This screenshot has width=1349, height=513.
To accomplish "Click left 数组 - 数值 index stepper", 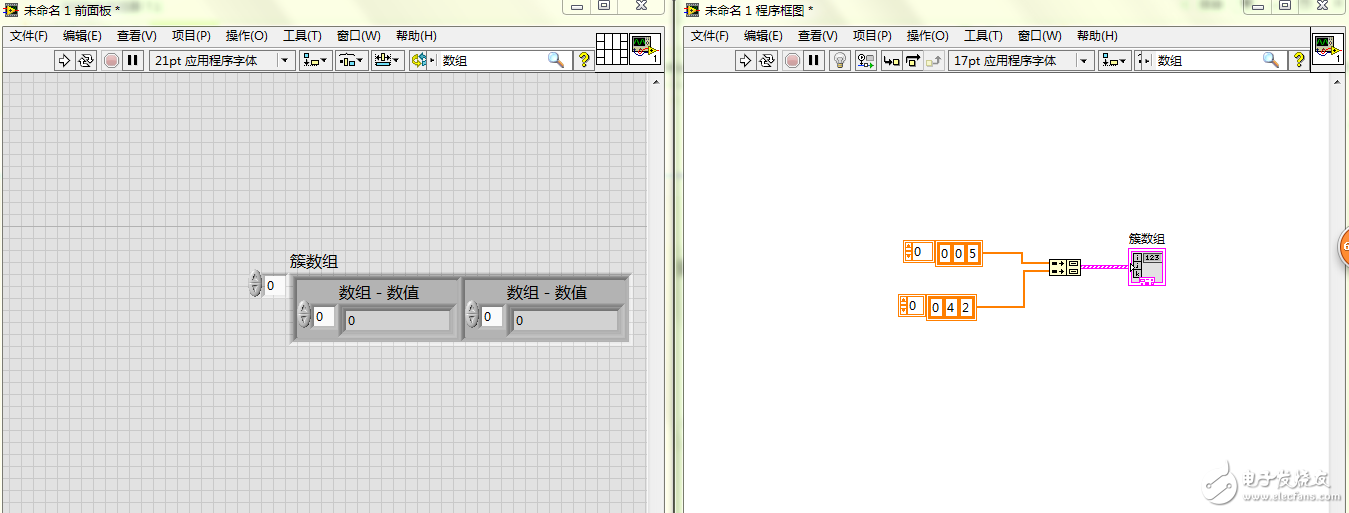I will tap(304, 316).
